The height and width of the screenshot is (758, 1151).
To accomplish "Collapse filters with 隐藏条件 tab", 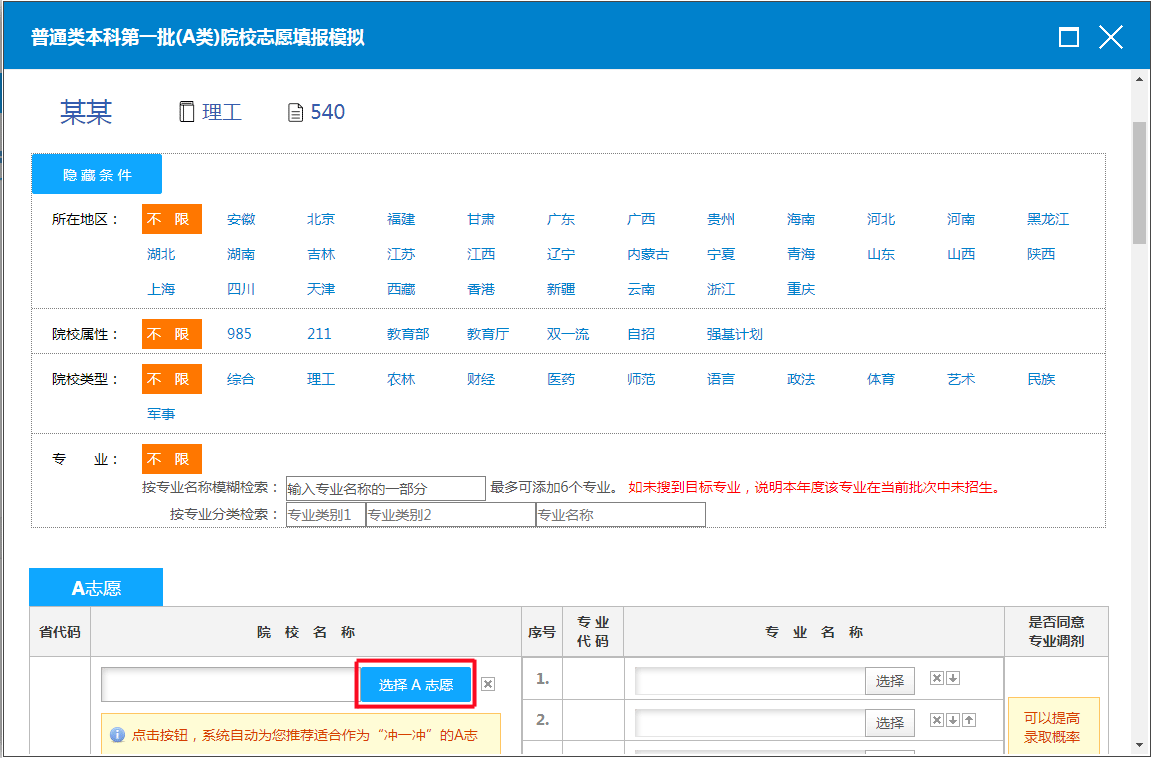I will click(x=97, y=175).
